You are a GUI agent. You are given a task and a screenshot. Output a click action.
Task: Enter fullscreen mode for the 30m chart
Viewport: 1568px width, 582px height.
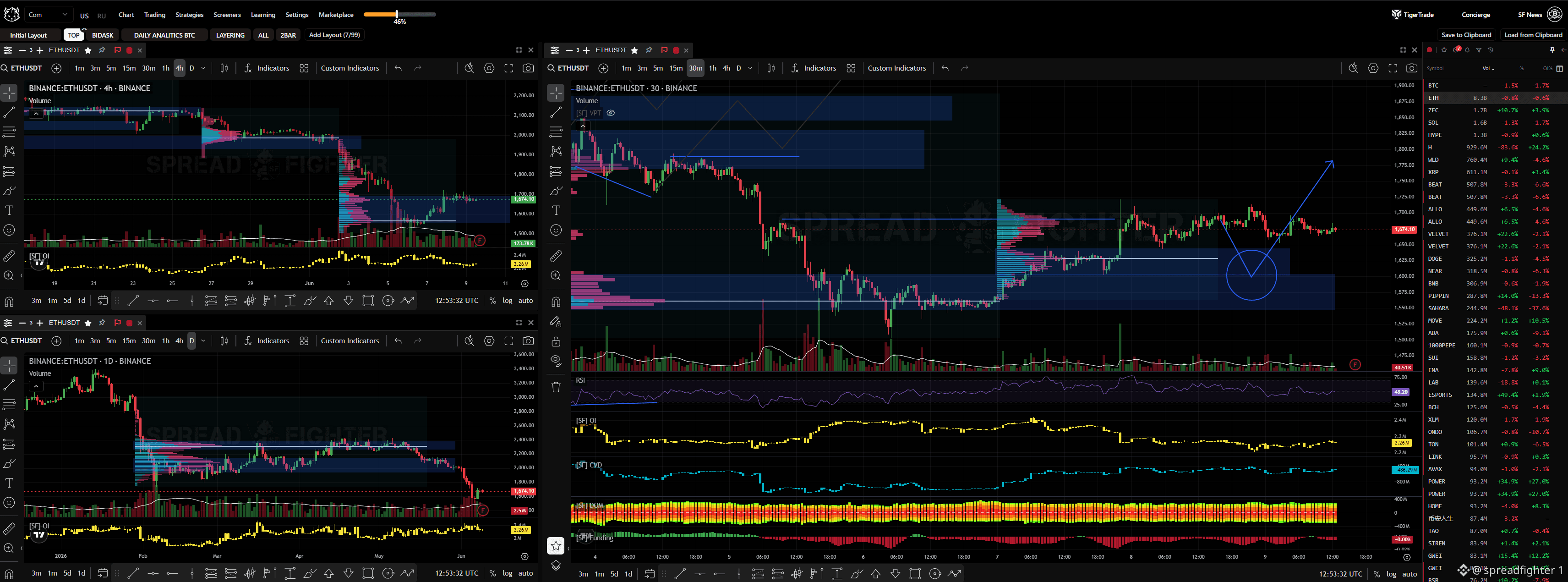(1392, 68)
